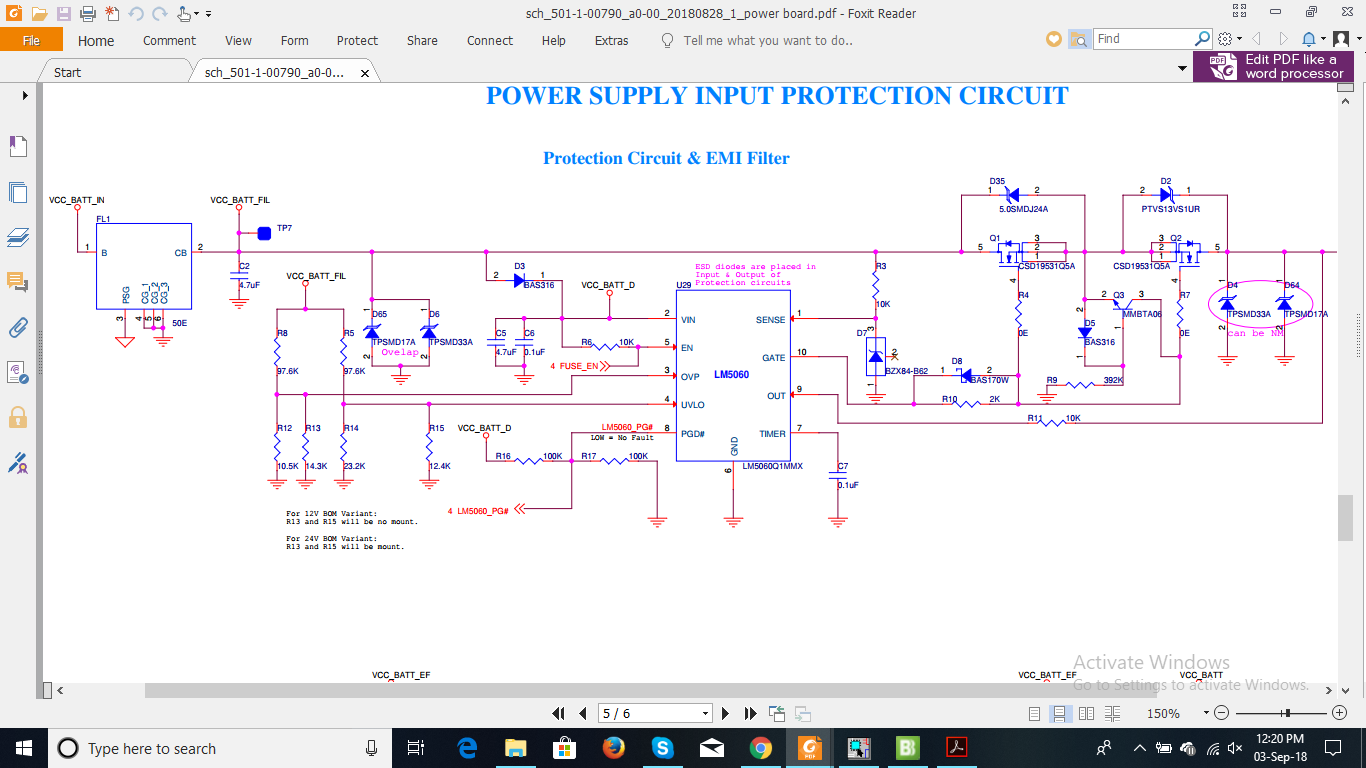Go to the next page
The width and height of the screenshot is (1366, 768).
click(727, 713)
